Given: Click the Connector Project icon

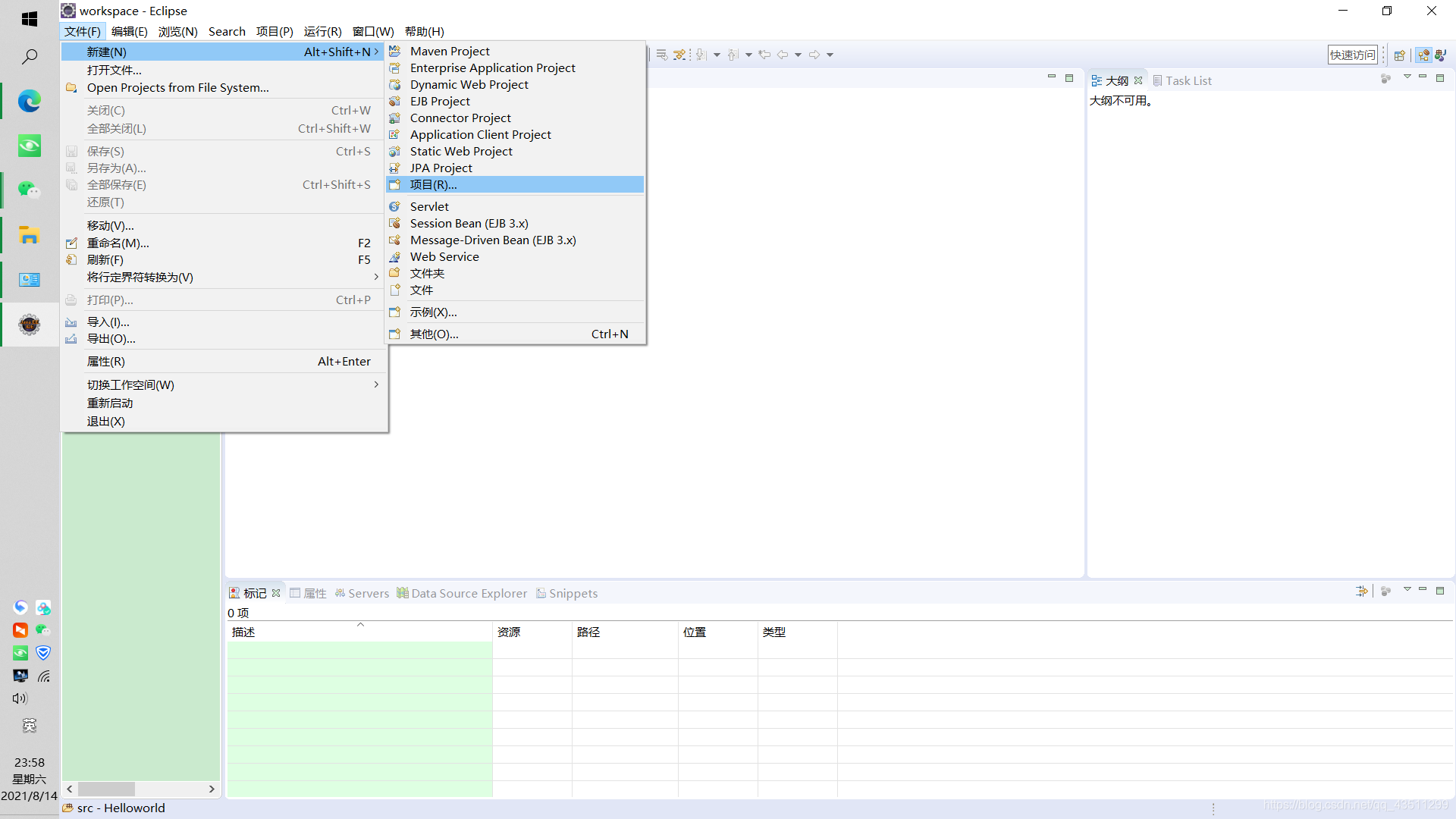Looking at the screenshot, I should [394, 118].
